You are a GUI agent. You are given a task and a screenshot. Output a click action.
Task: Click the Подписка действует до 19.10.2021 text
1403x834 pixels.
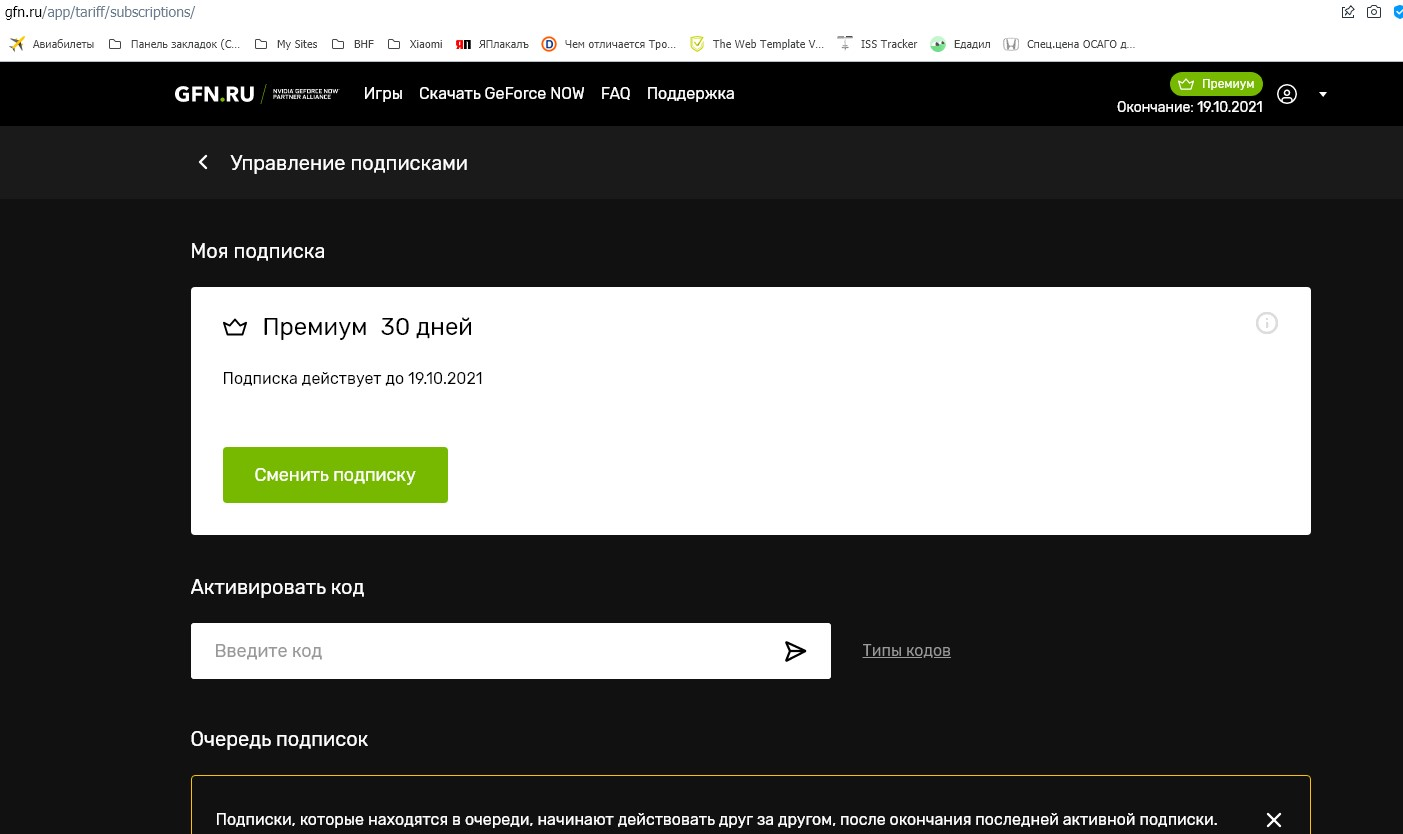352,379
